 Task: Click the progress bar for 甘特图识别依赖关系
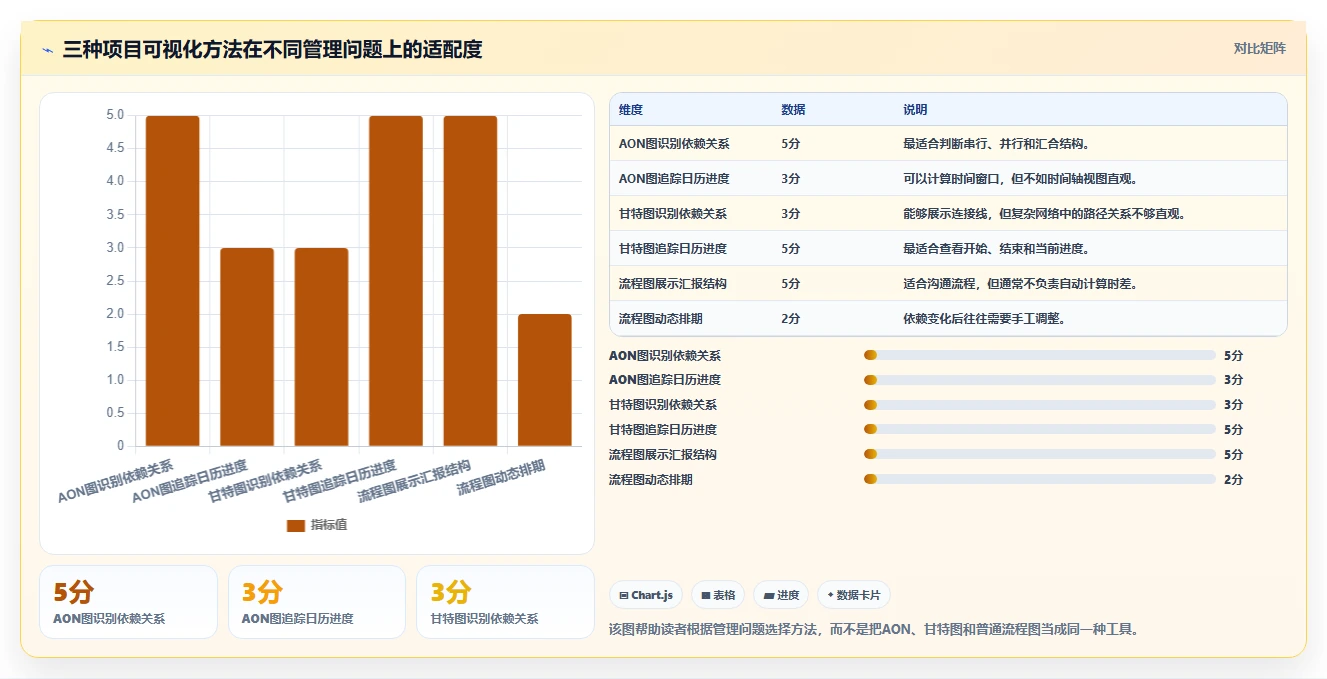pos(1039,405)
